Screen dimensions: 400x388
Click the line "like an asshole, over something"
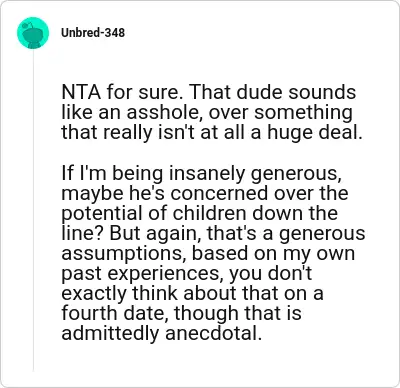click(207, 112)
